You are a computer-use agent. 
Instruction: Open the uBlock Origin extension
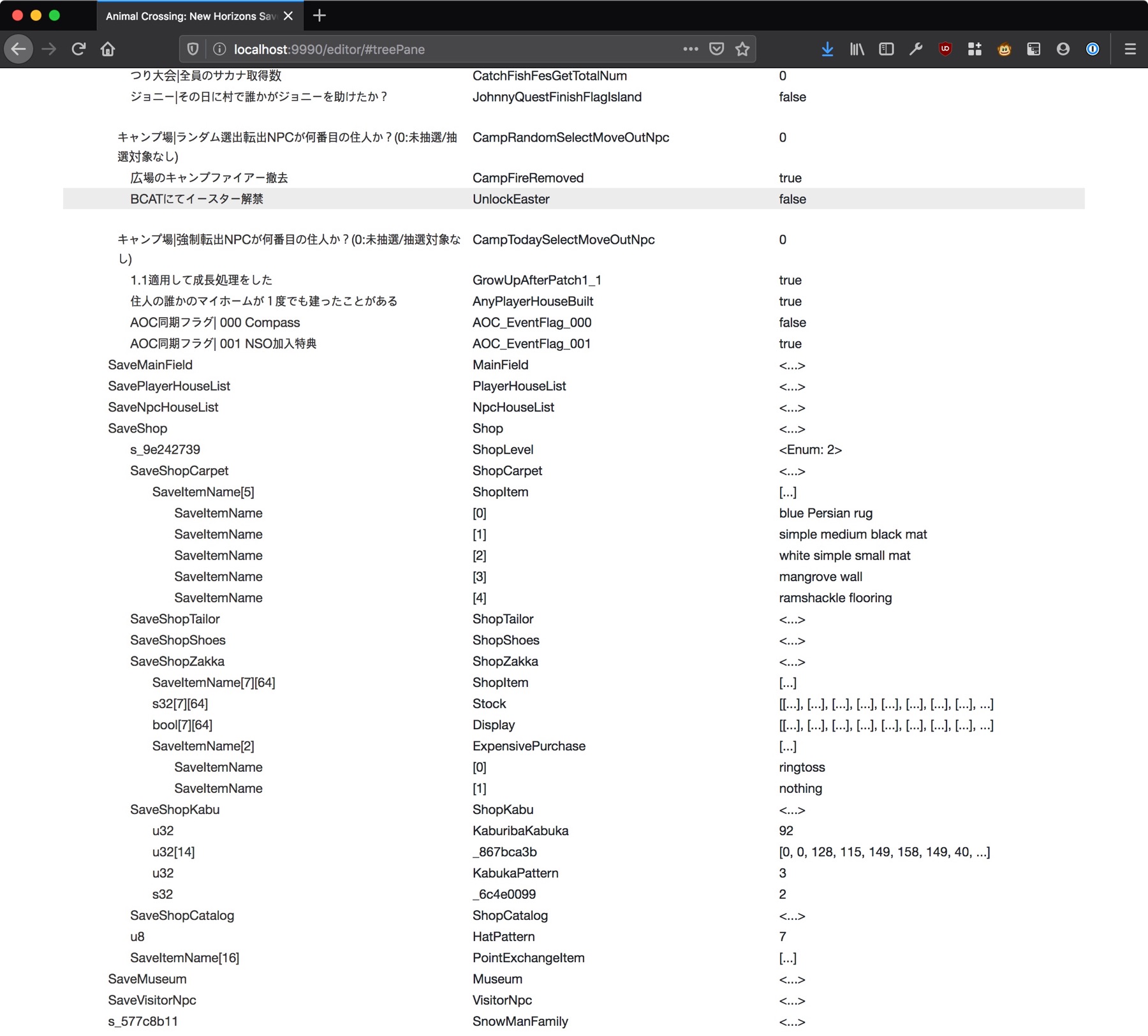(945, 49)
